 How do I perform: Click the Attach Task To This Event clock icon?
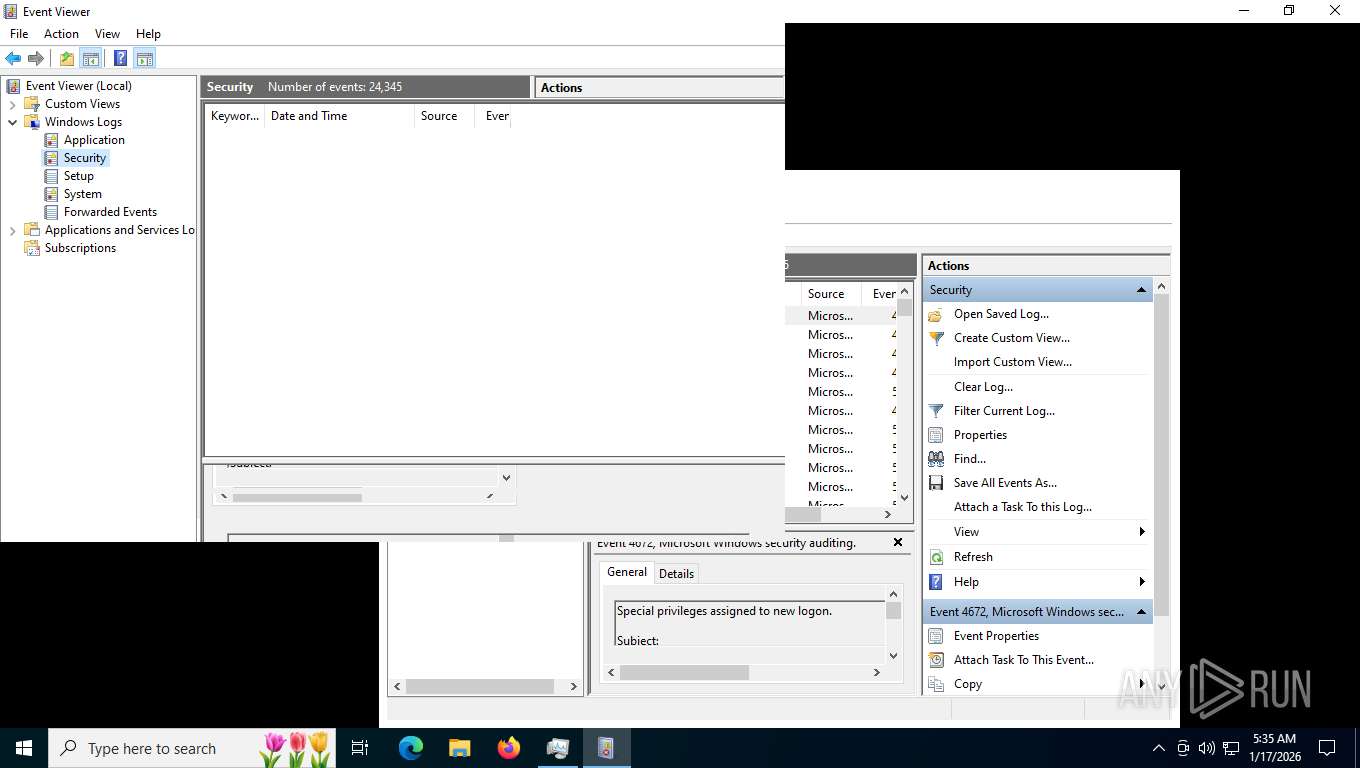point(936,660)
